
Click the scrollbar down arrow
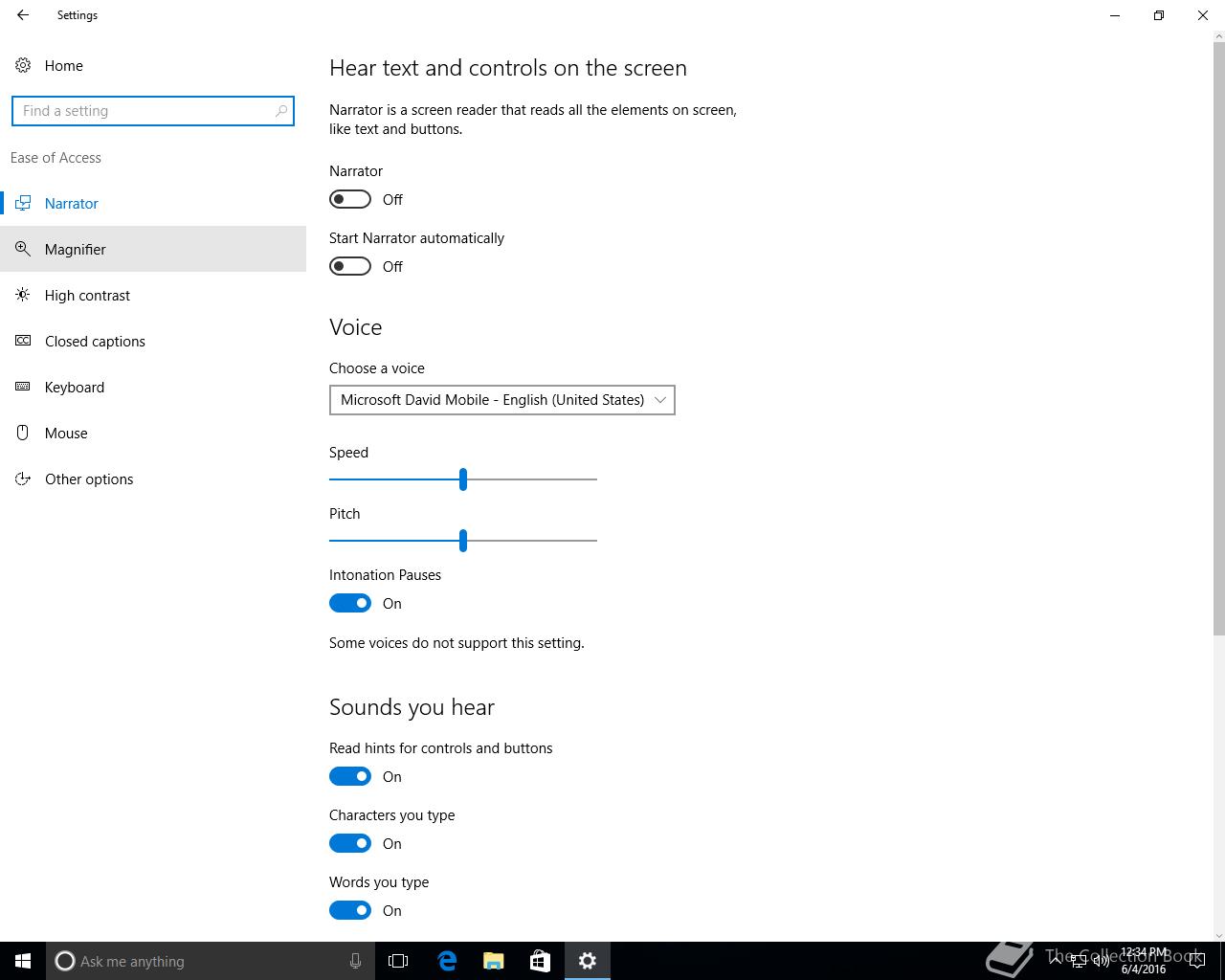tap(1218, 934)
